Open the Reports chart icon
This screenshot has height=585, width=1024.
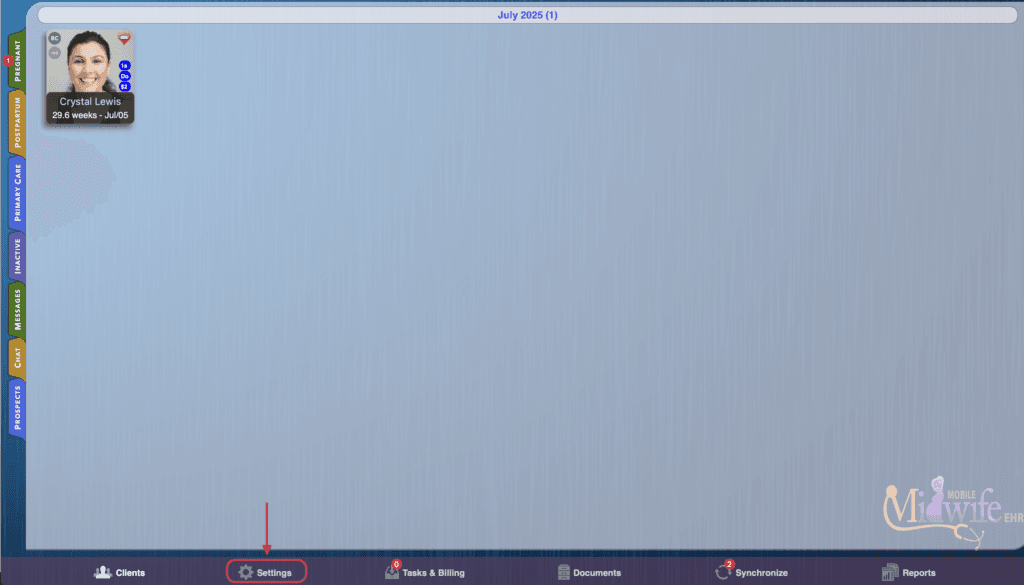point(889,573)
